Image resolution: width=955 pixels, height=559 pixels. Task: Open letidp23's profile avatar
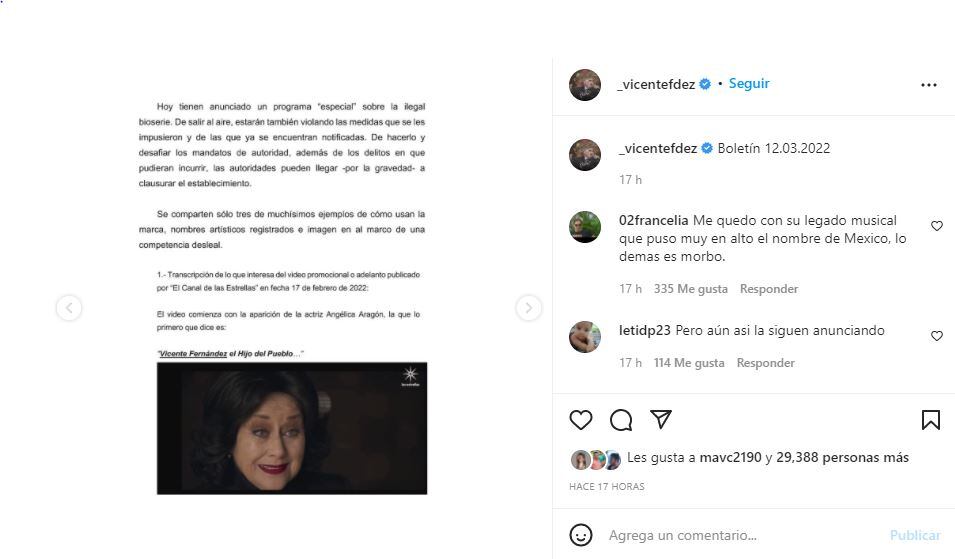click(585, 336)
